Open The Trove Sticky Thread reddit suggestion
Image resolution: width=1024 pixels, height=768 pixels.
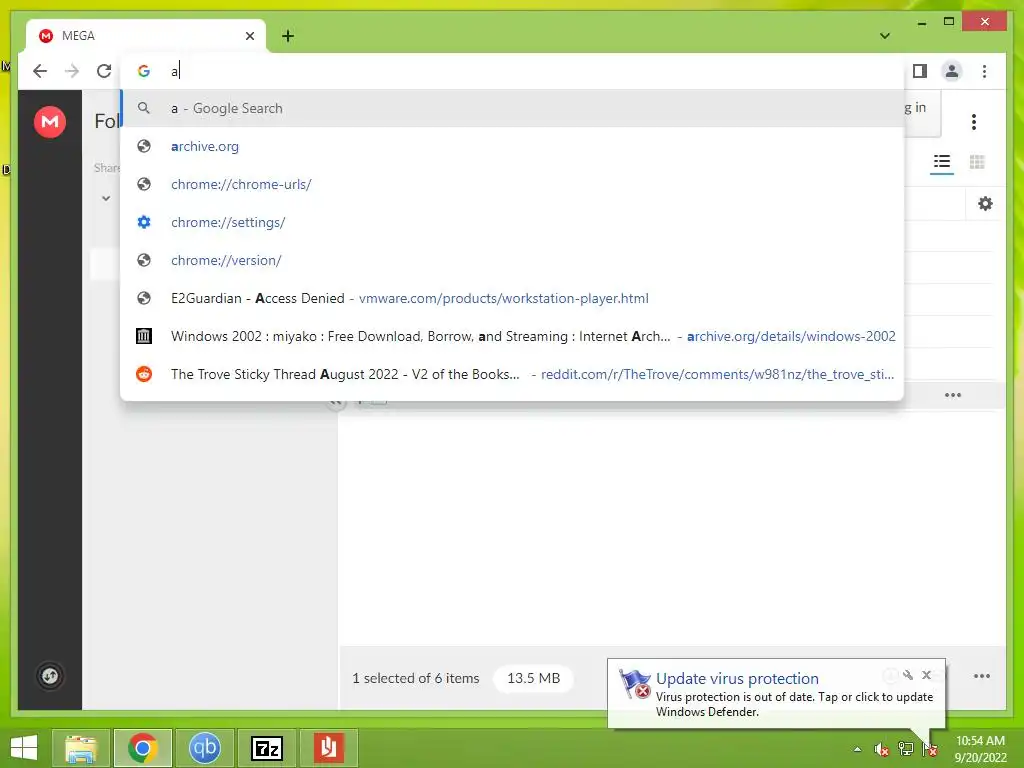512,374
